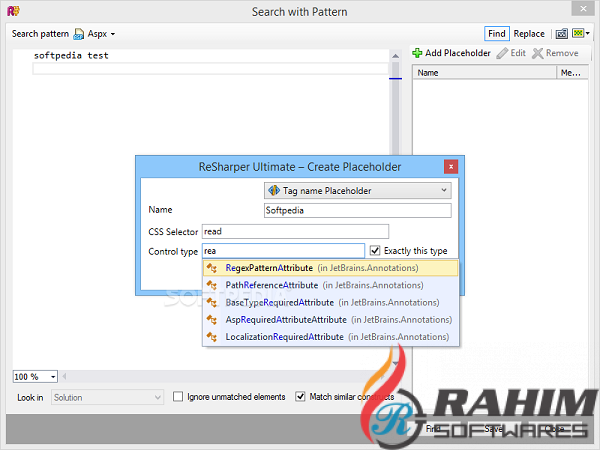Image resolution: width=600 pixels, height=450 pixels.
Task: Click scroll up arrow of pattern editor
Action: tap(395, 56)
